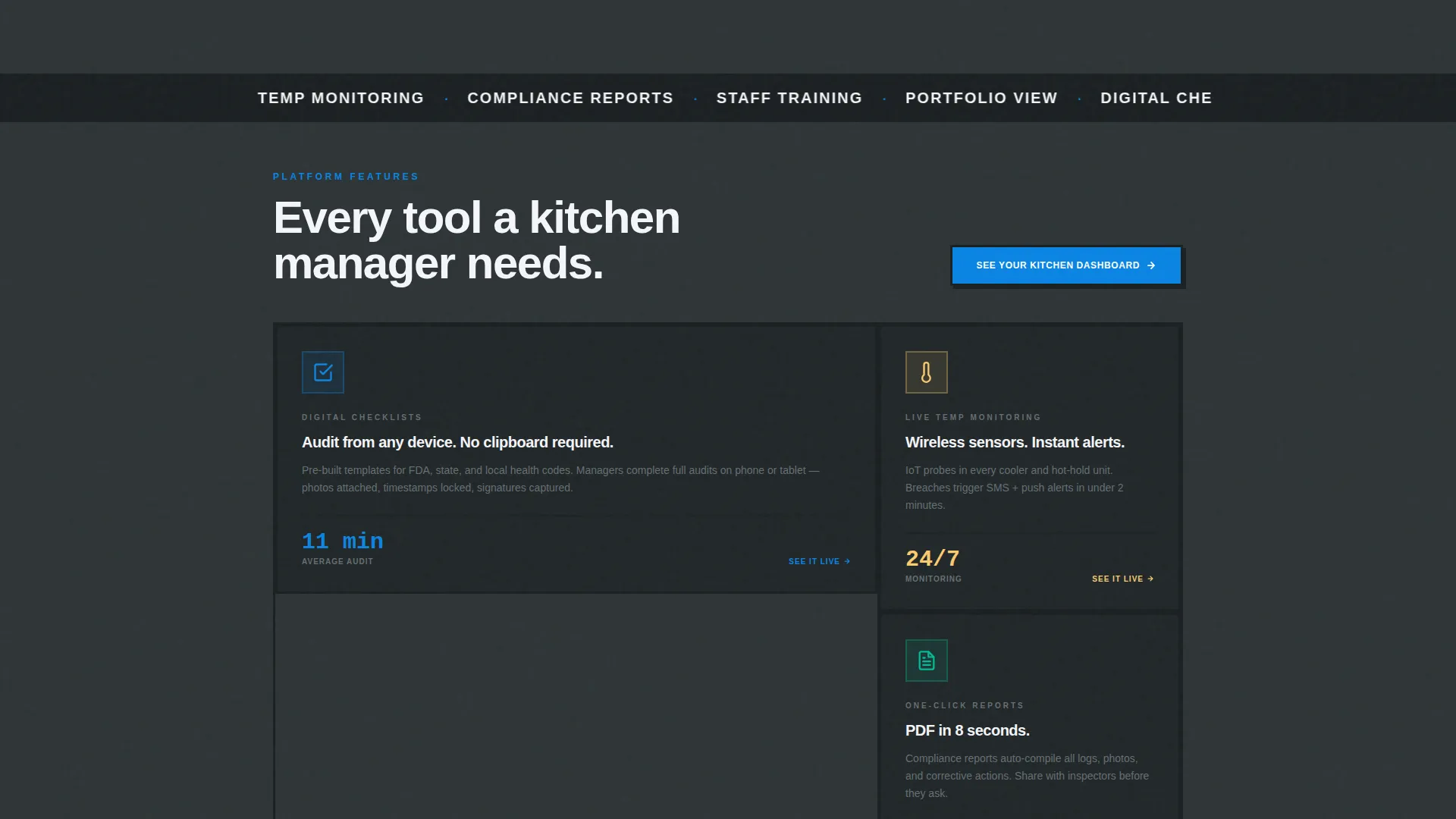Click the 11 min statistic

pos(343,541)
